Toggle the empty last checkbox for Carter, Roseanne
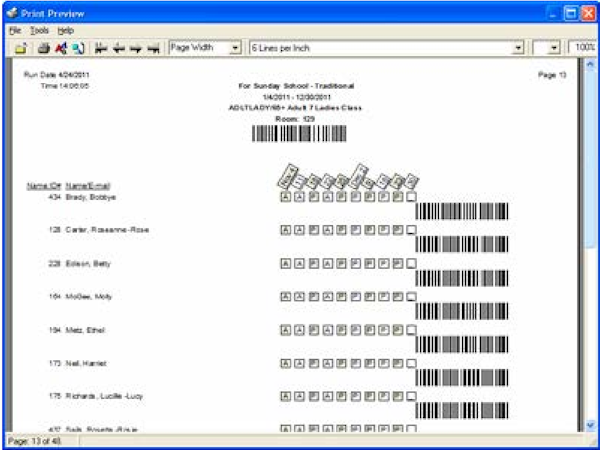This screenshot has height=450, width=600. click(411, 230)
